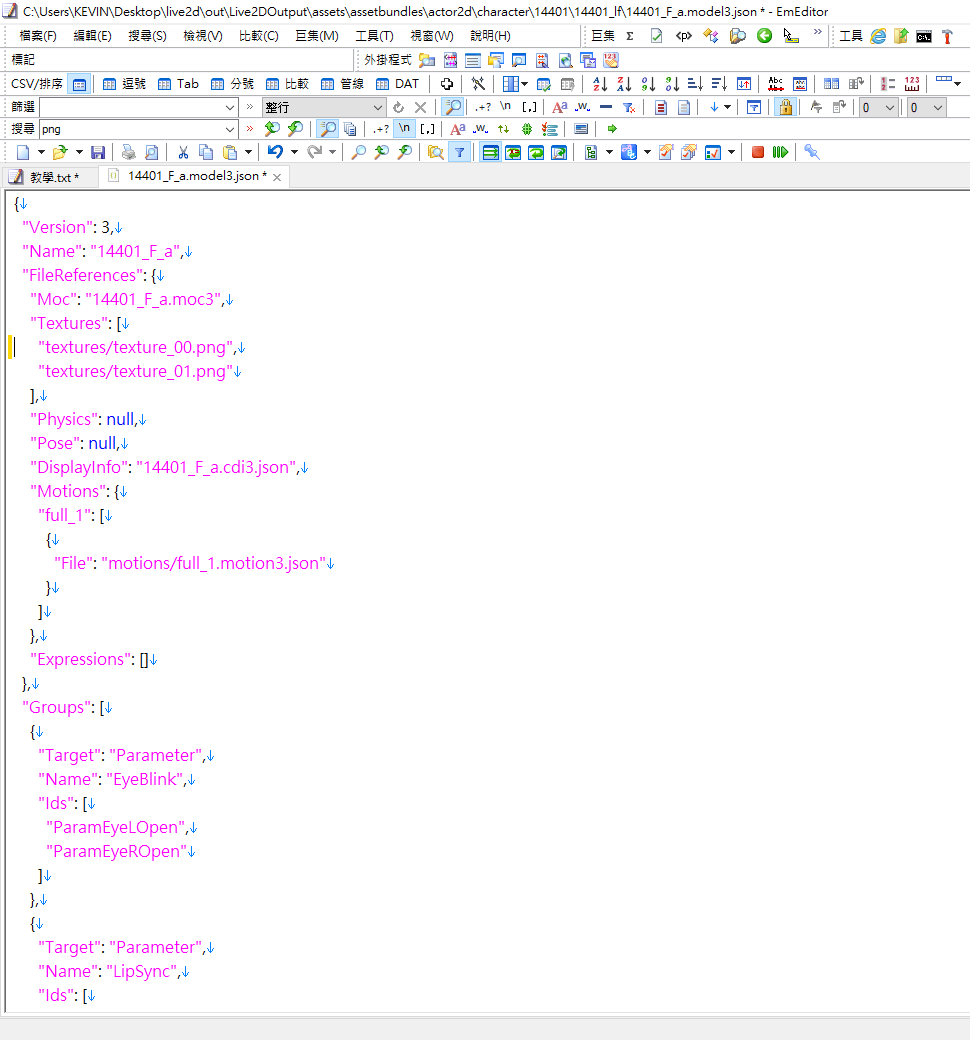The height and width of the screenshot is (1040, 970).
Task: Expand the 搜尋 search text dropdown
Action: (231, 129)
